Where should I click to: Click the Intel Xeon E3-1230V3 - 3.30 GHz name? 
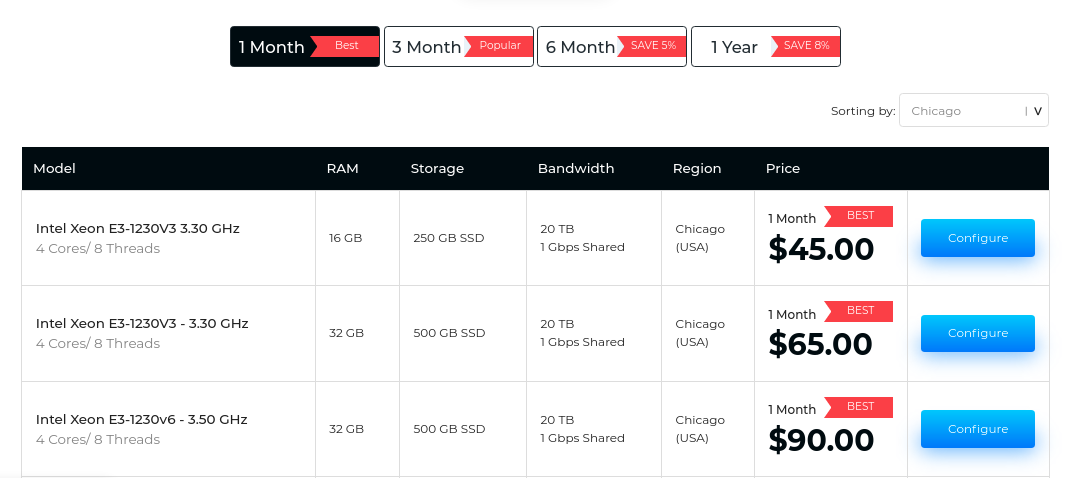pos(142,323)
